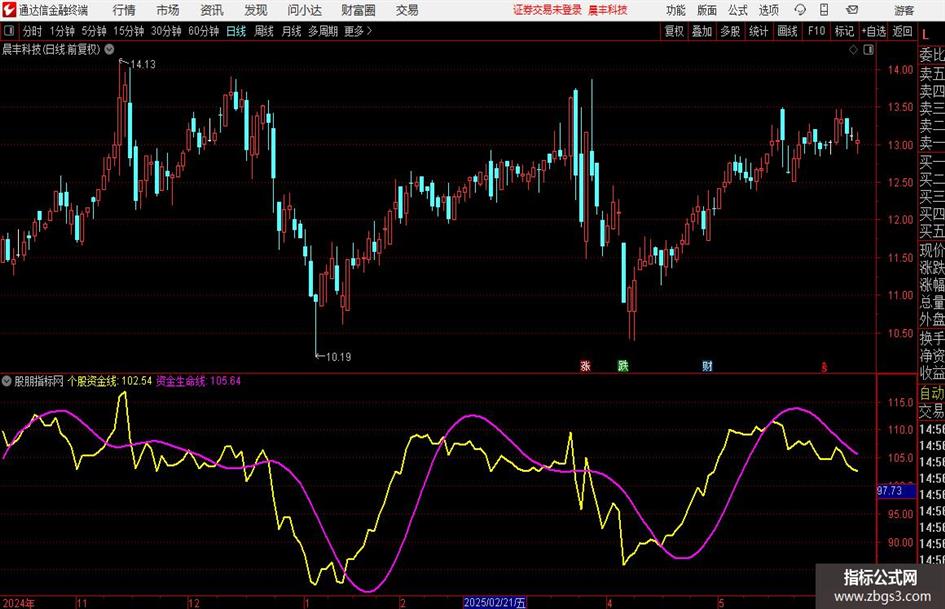The width and height of the screenshot is (945, 609).
Task: Add stock via +自选 button
Action: (874, 31)
